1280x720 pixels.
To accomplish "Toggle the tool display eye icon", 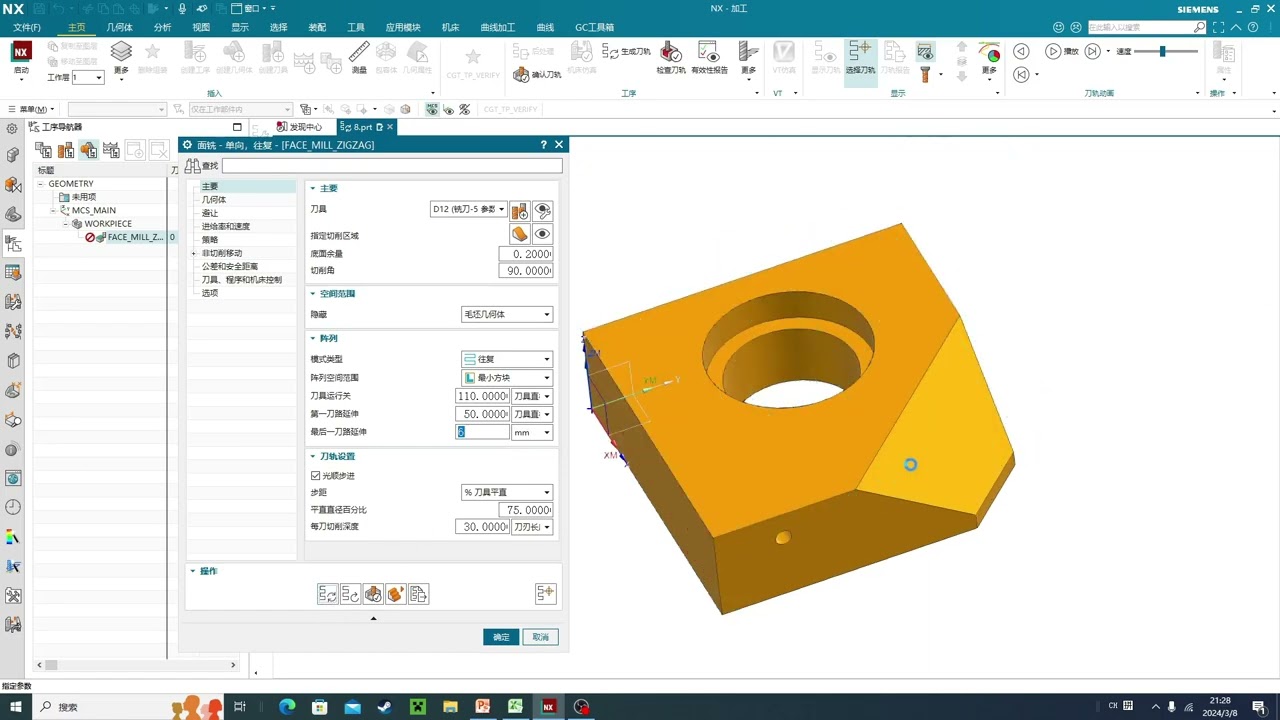I will coord(543,210).
